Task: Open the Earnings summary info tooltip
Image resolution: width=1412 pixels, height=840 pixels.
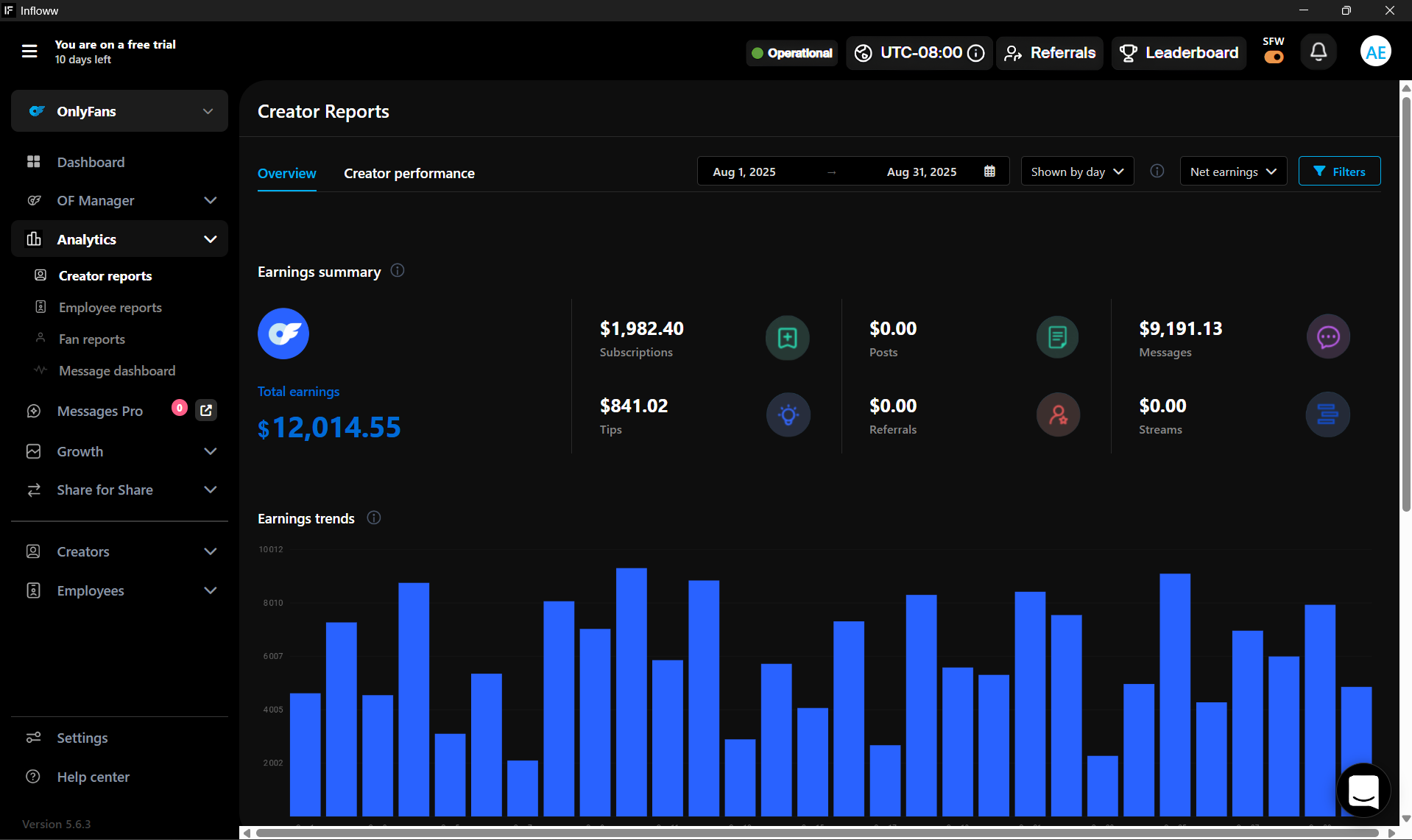Action: (397, 271)
